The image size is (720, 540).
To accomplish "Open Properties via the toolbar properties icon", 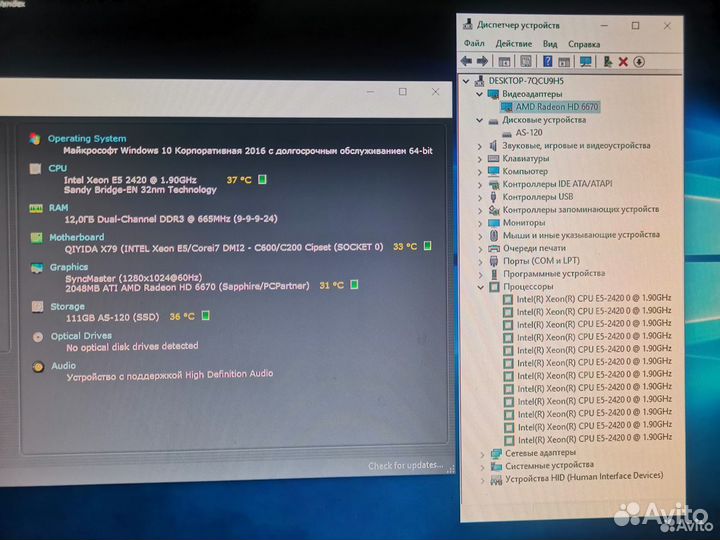I will coord(526,61).
